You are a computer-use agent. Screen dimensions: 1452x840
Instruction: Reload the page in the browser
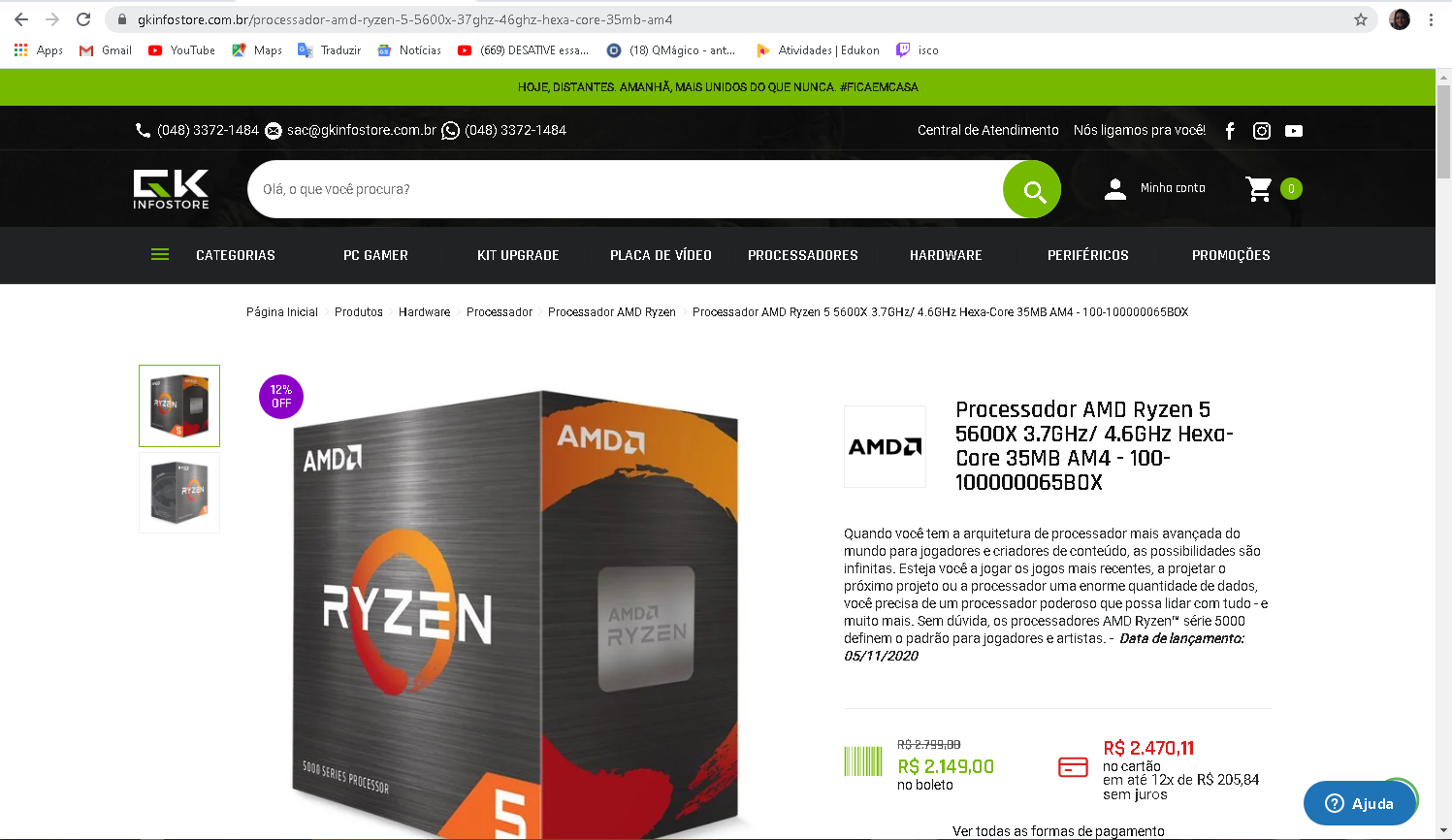(x=83, y=19)
